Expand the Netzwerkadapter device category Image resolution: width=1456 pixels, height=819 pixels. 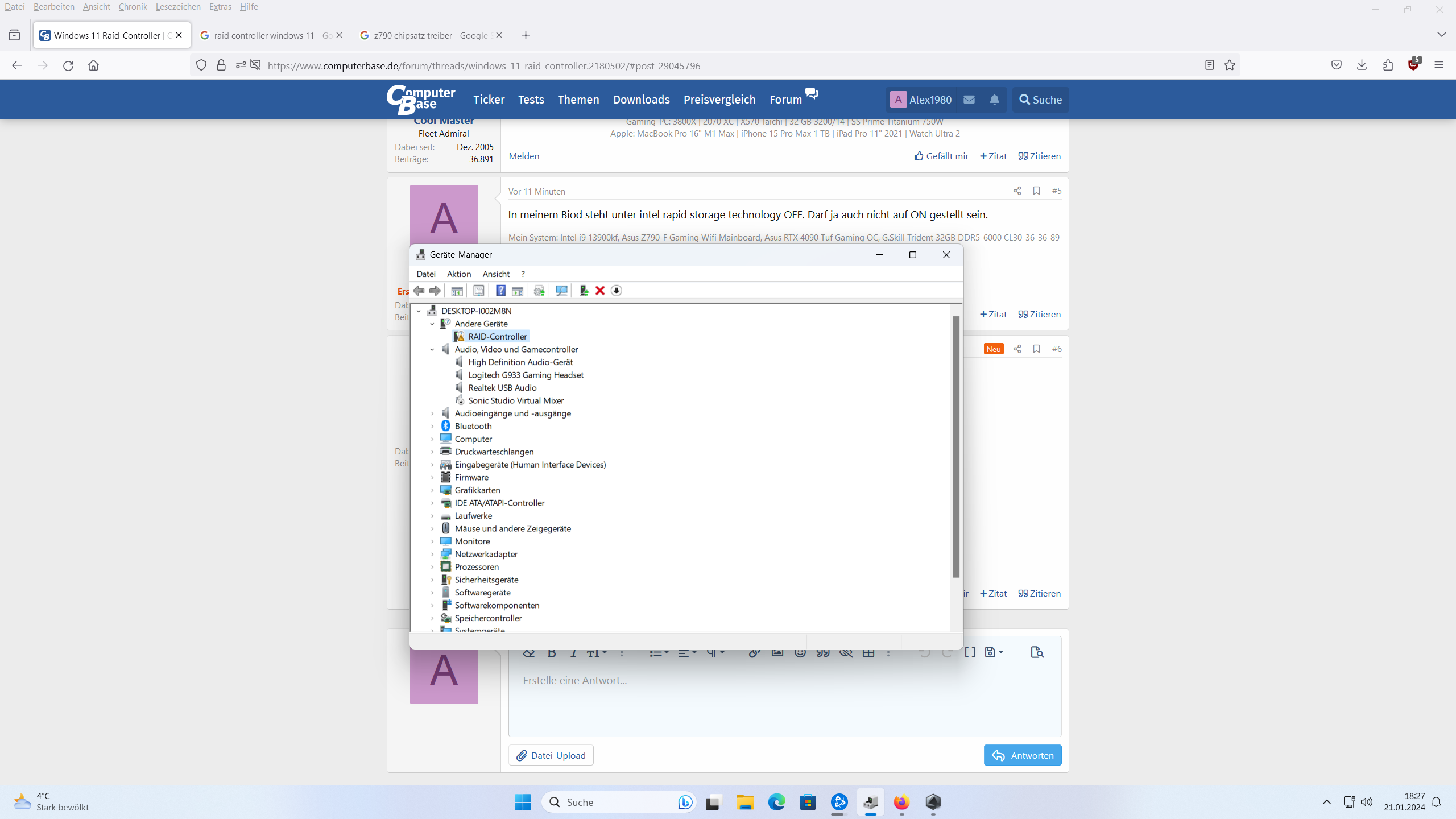coord(432,555)
